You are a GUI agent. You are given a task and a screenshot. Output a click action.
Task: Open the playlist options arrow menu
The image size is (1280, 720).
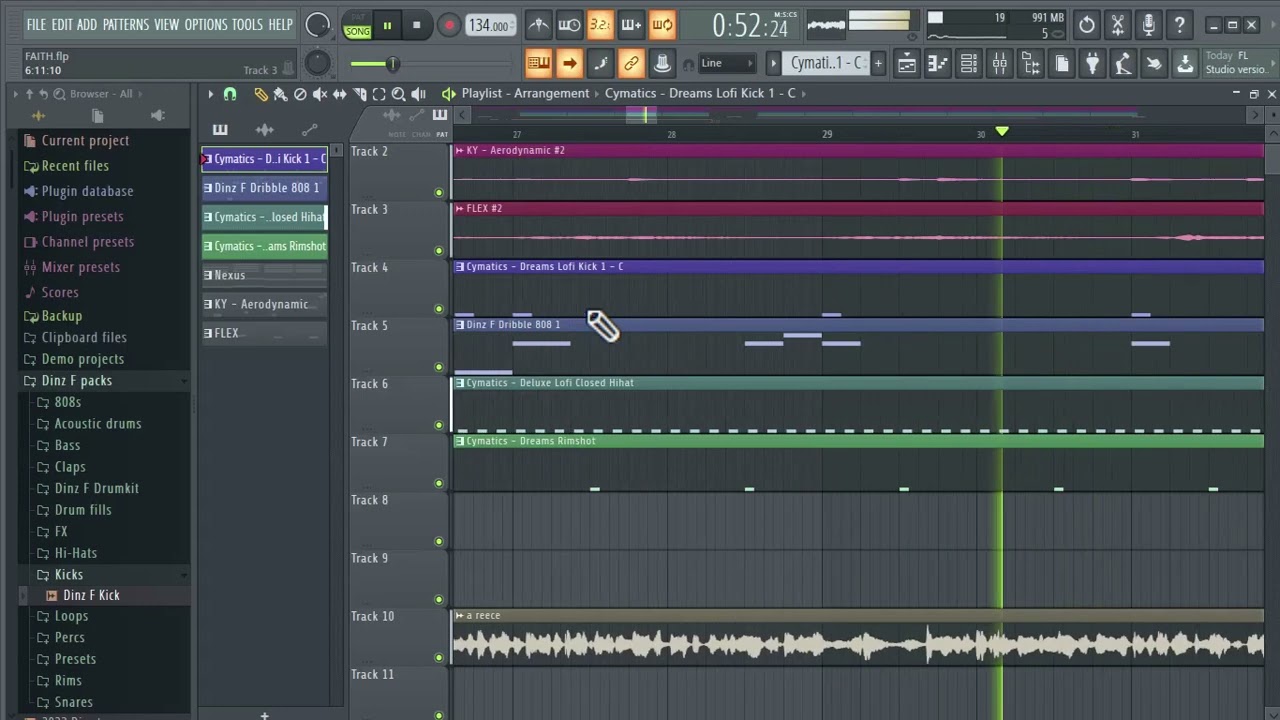tap(210, 94)
